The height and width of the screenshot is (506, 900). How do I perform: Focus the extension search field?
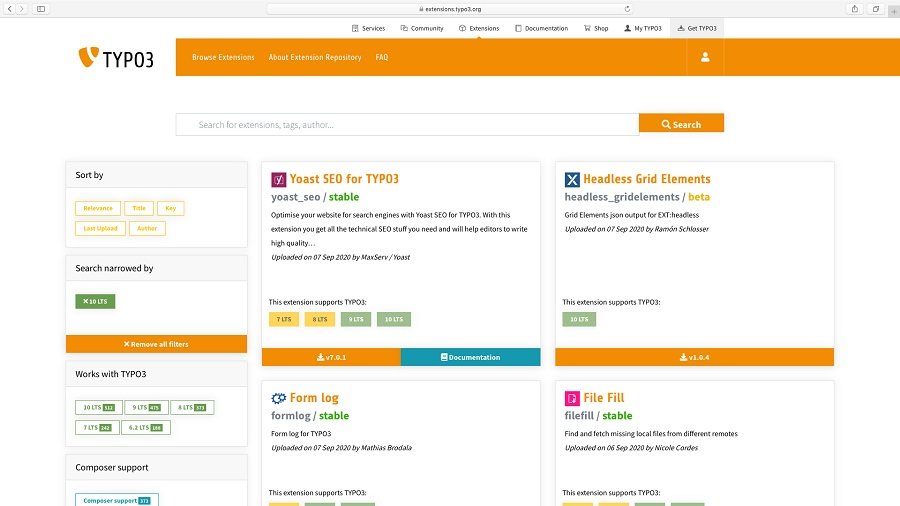click(408, 124)
